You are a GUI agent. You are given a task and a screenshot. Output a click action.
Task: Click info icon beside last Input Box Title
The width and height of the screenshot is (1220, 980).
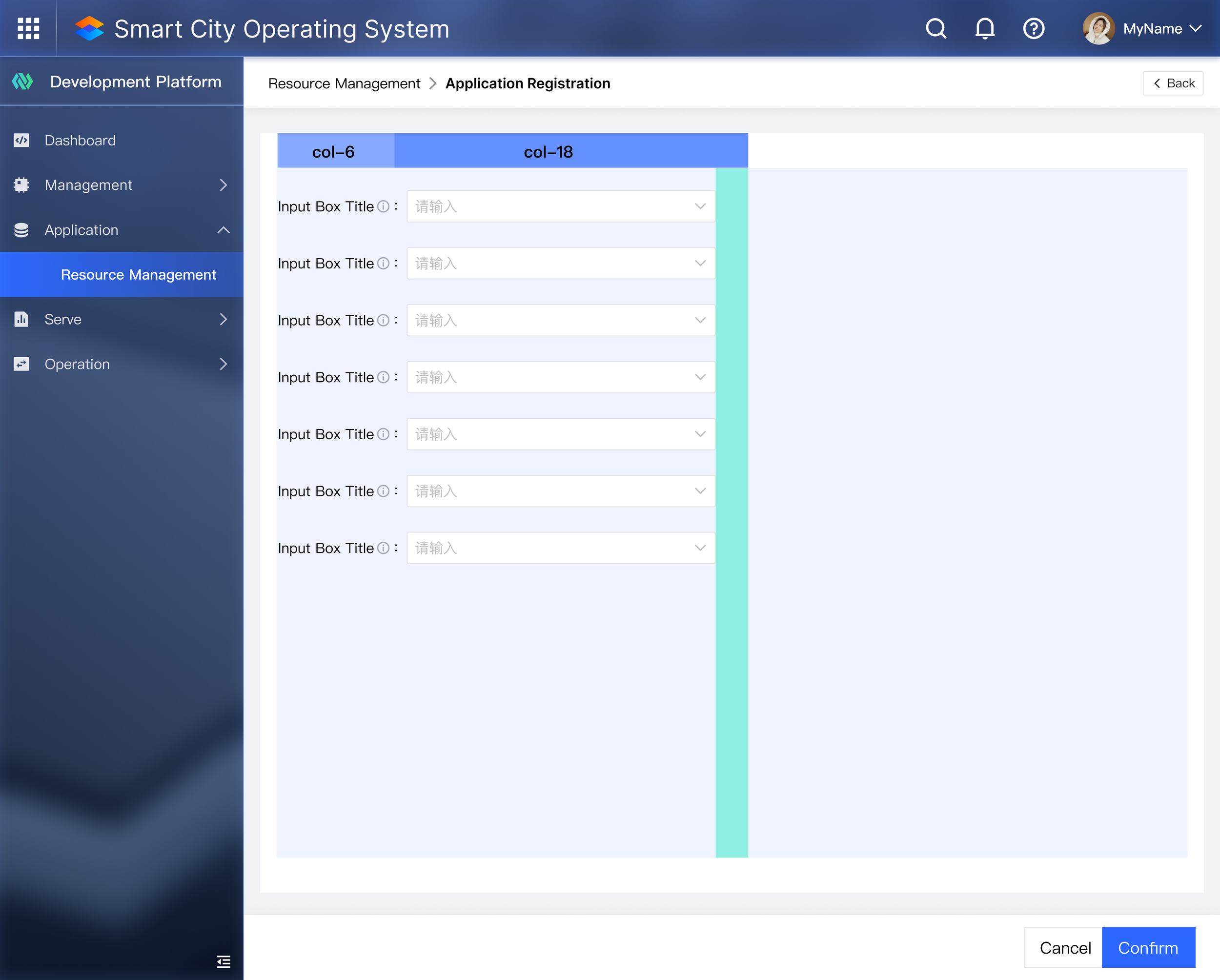(x=383, y=548)
